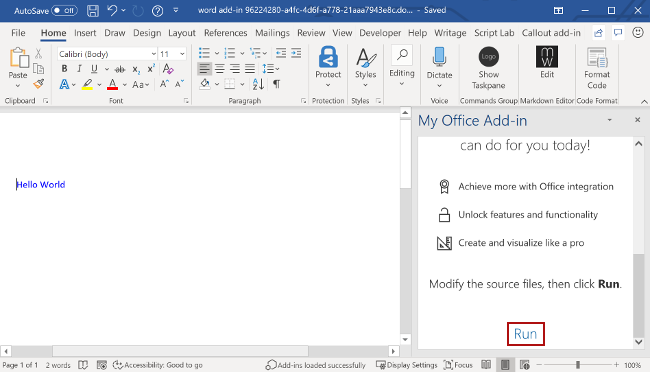
Task: Open the Script Lab tab
Action: [x=494, y=33]
